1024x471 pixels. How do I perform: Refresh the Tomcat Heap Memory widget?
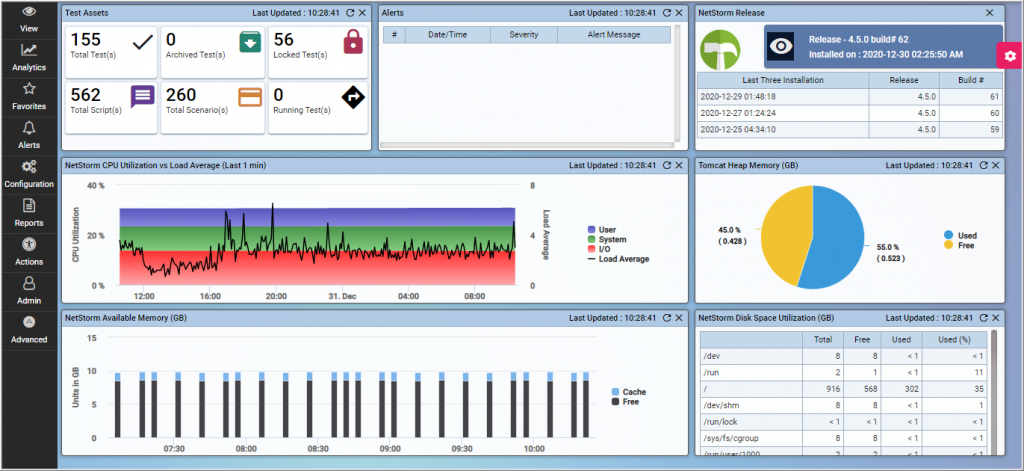(x=984, y=165)
